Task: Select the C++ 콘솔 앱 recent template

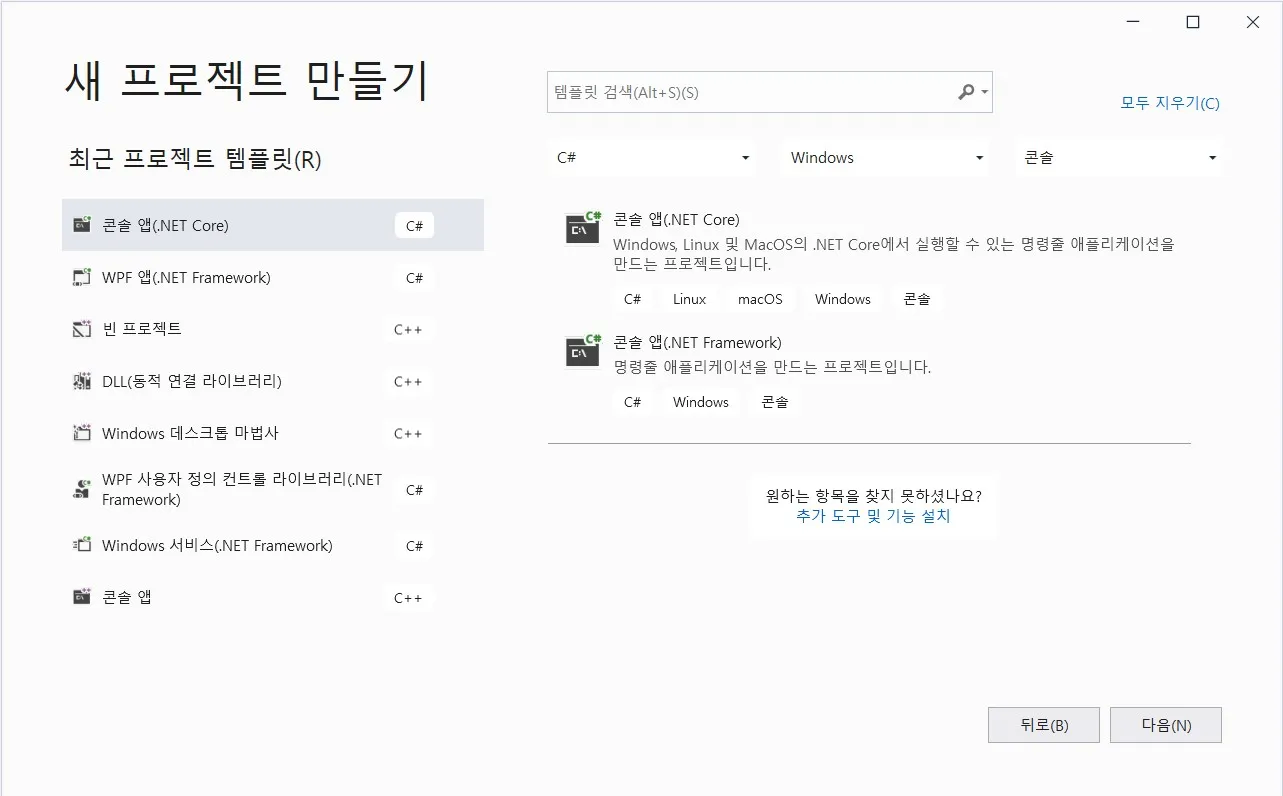Action: [x=273, y=597]
